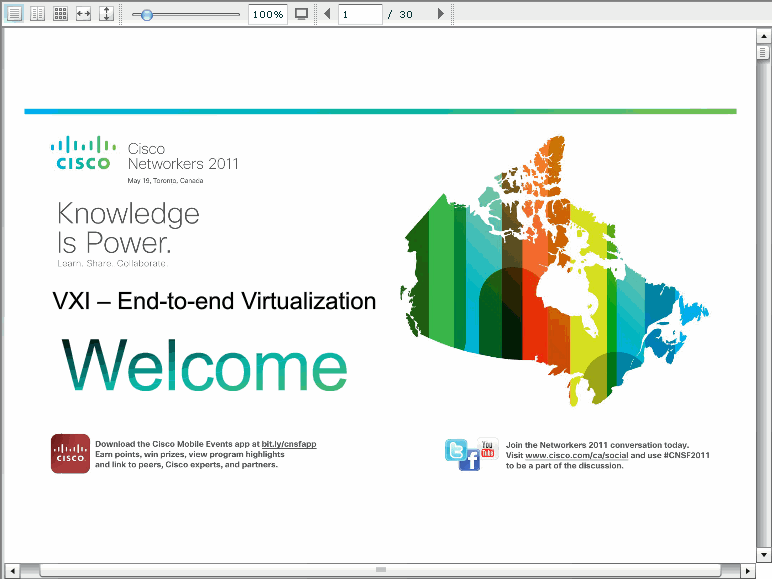Image resolution: width=772 pixels, height=579 pixels.
Task: Open www.cisco.com/ca/social link
Action: pos(577,455)
